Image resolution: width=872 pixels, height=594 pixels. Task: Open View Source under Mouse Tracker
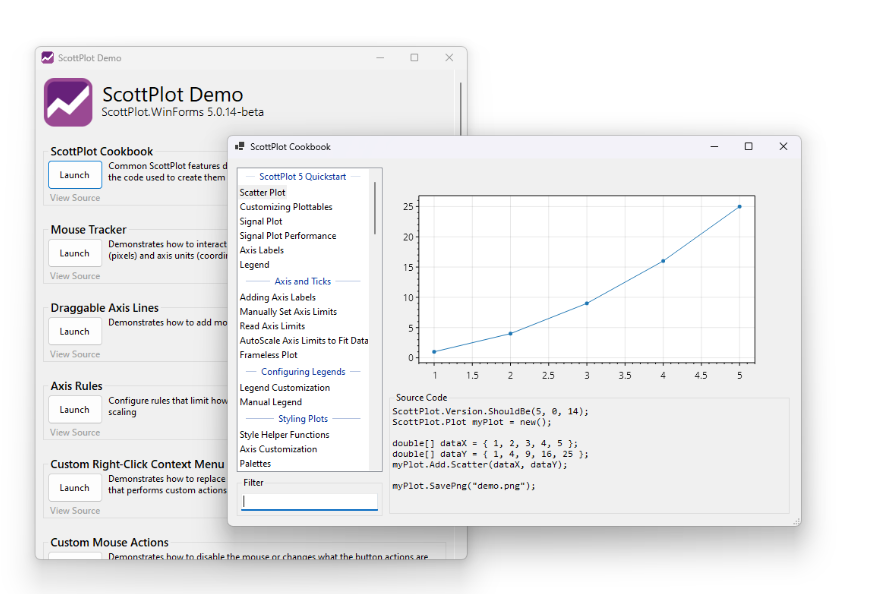point(75,276)
